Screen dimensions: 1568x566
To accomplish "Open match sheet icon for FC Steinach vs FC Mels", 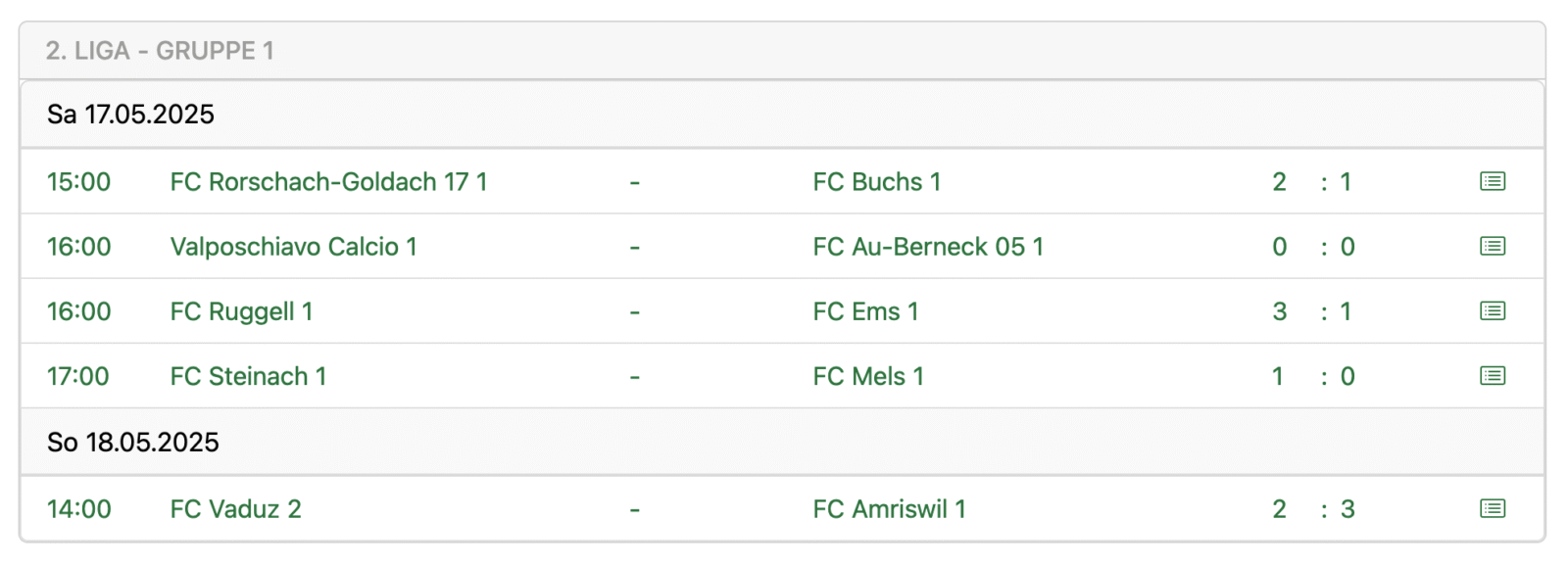I will pyautogui.click(x=1492, y=376).
